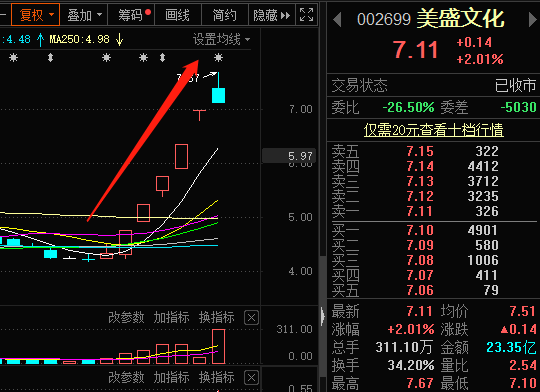Screen dimensions: 540x392
Task: Open the 叠加 dropdown
Action: tap(84, 15)
